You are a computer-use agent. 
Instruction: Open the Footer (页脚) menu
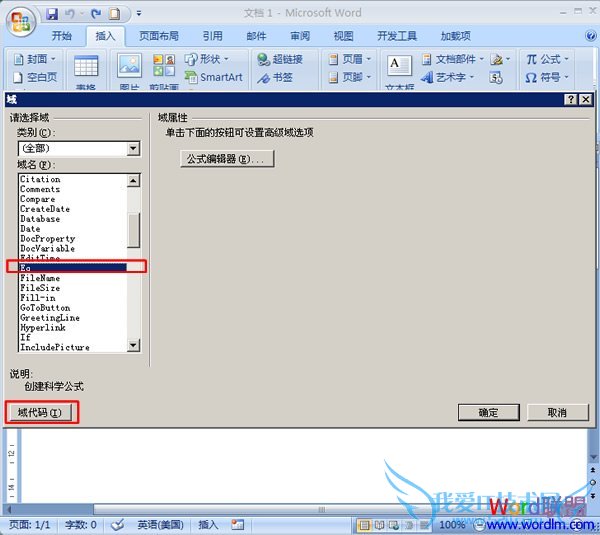(x=350, y=78)
